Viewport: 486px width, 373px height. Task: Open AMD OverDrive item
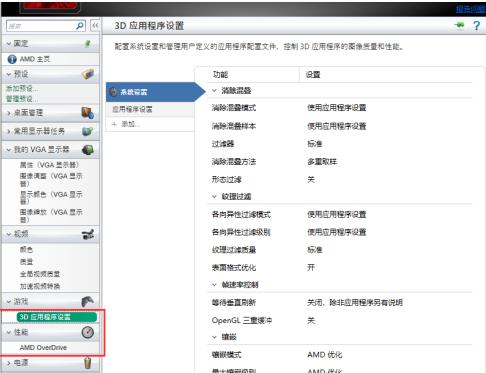(x=43, y=348)
